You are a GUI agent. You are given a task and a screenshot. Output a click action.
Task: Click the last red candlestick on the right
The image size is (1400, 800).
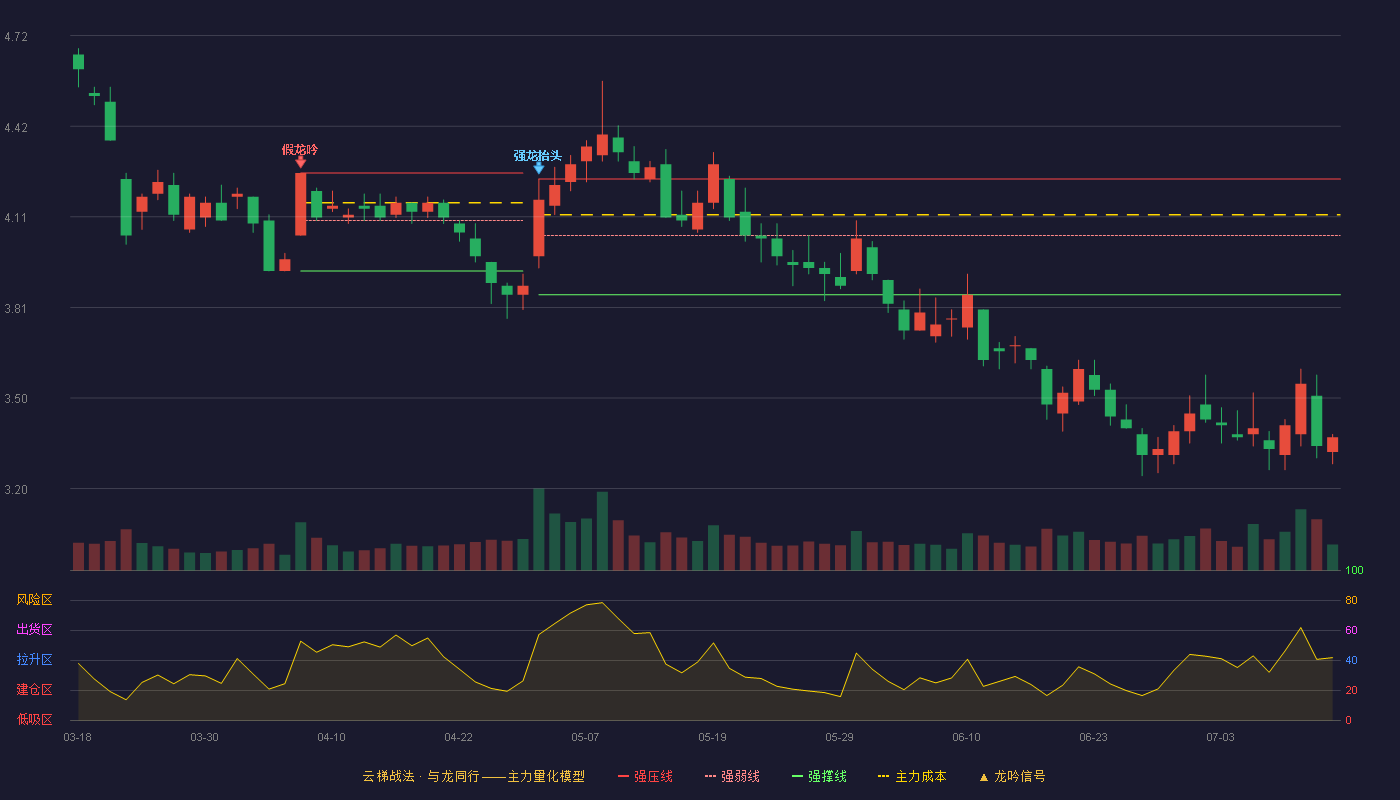tap(1332, 444)
